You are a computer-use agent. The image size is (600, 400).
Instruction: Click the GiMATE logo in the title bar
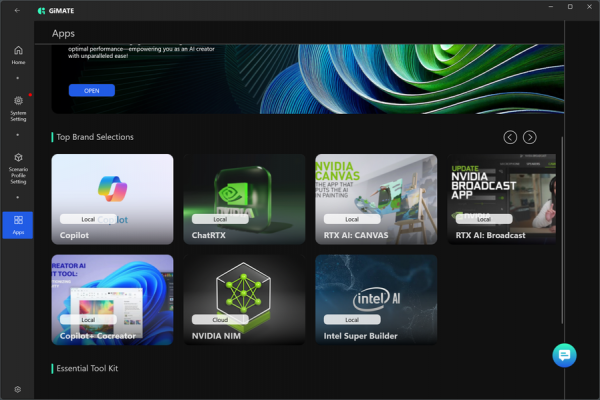(x=56, y=11)
